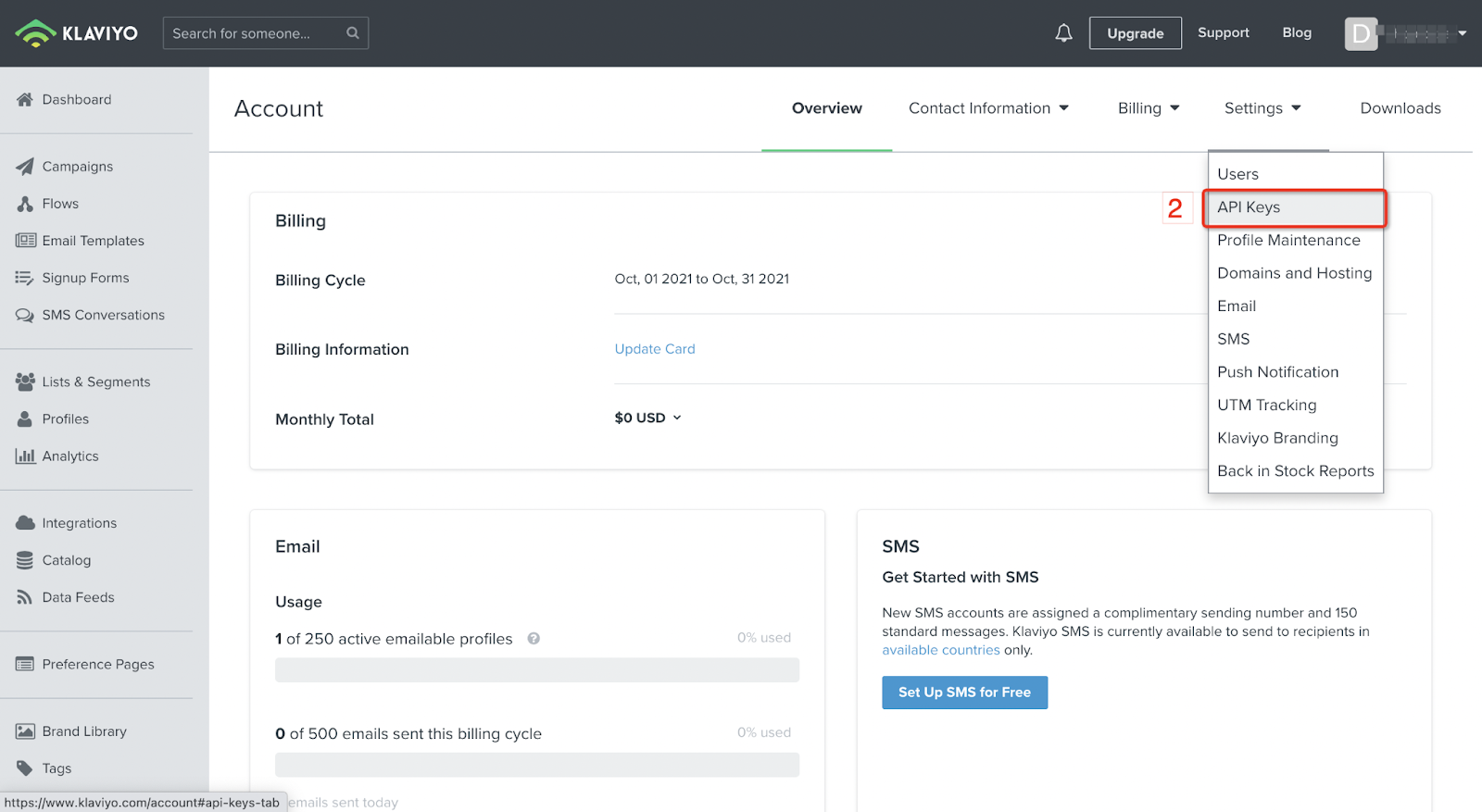Open Integrations page
This screenshot has width=1482, height=812.
click(x=79, y=523)
